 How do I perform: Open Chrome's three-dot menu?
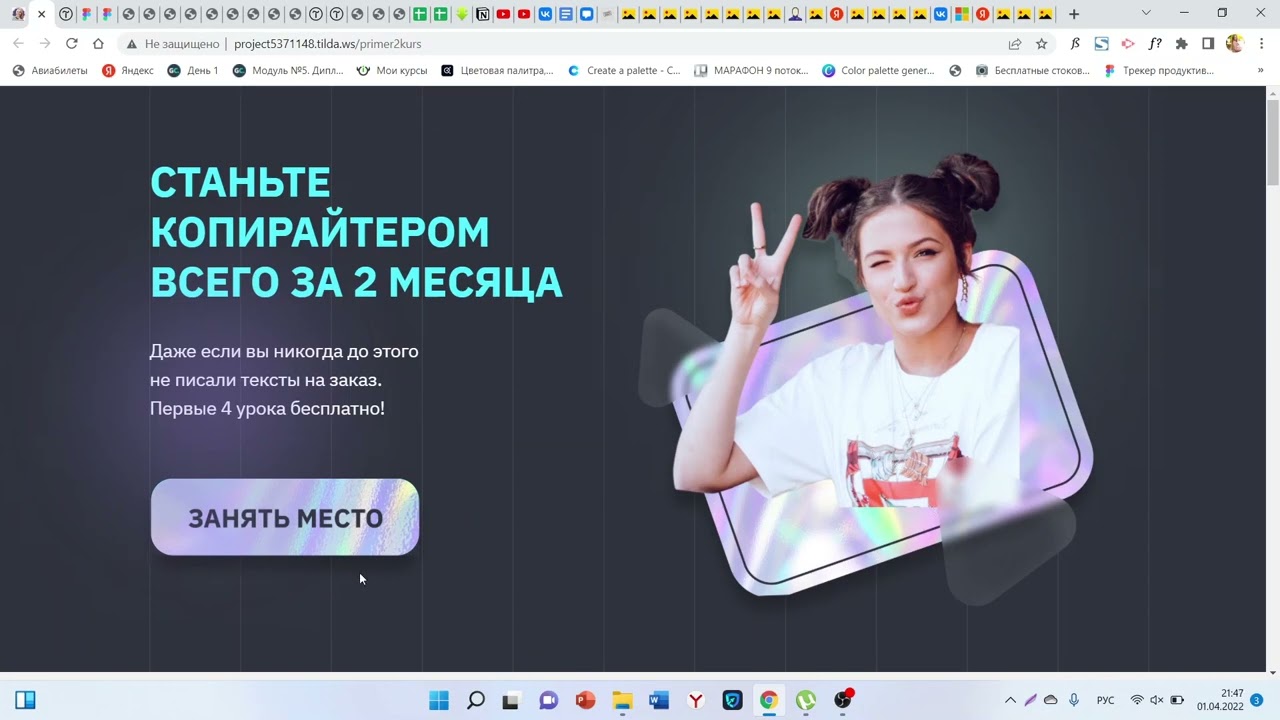1262,44
